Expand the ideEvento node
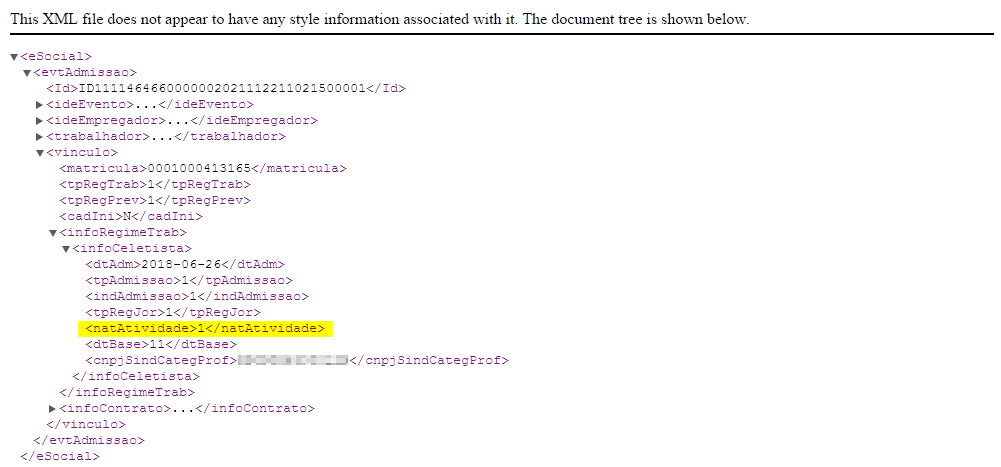Viewport: 1001px width, 467px height. click(x=39, y=105)
